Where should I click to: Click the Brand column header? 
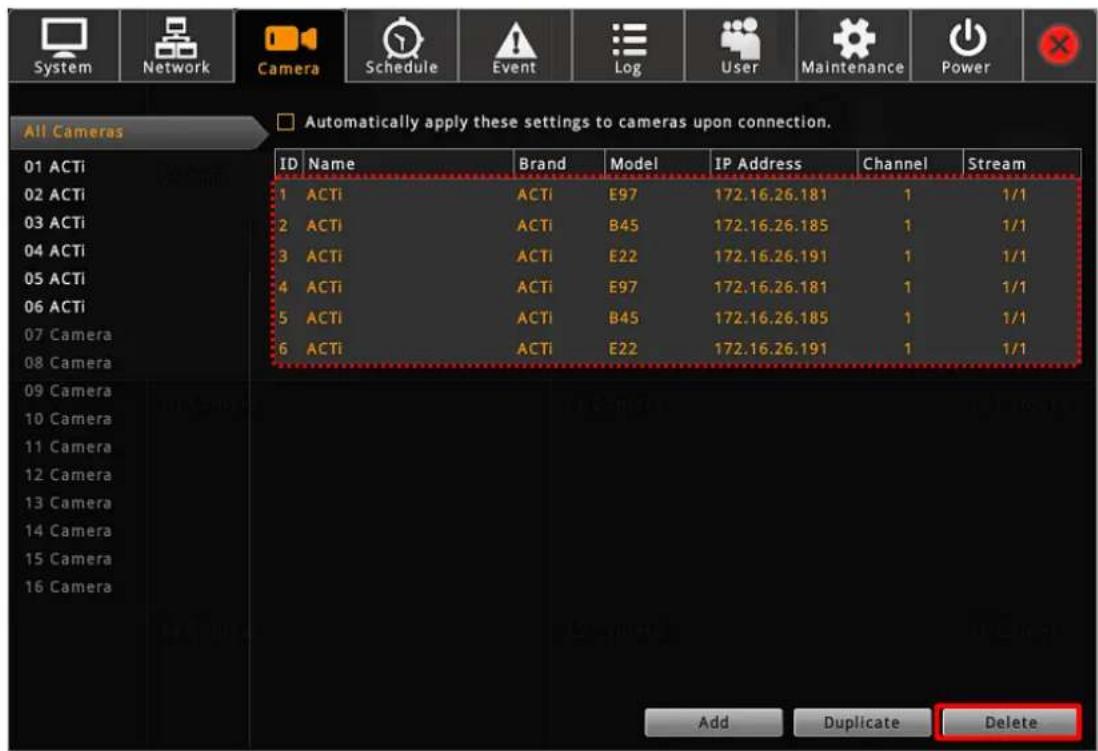click(x=560, y=164)
